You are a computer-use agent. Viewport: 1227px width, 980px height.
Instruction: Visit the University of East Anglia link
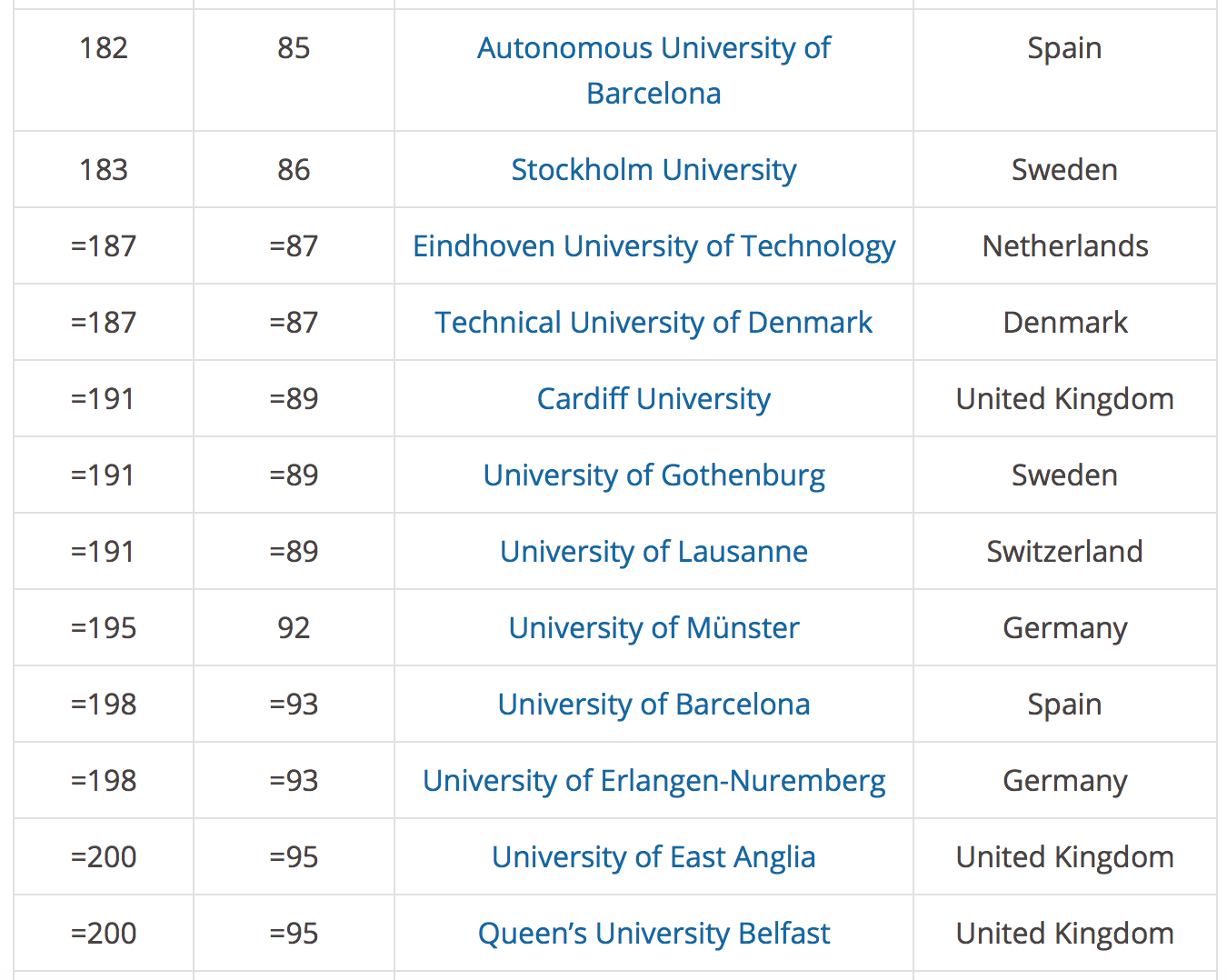click(x=653, y=857)
